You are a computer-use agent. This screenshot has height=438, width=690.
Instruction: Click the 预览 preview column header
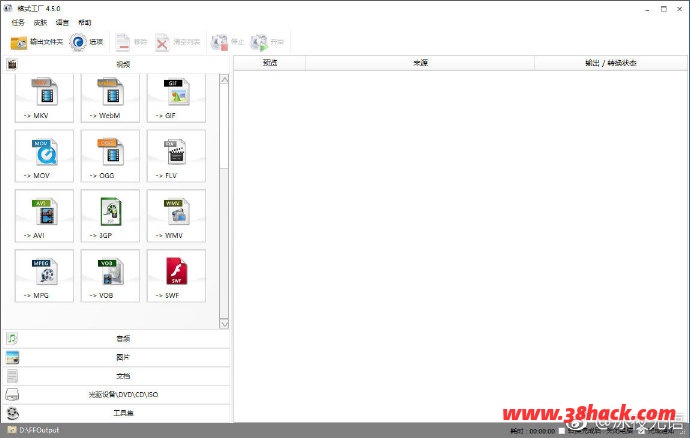pyautogui.click(x=270, y=63)
